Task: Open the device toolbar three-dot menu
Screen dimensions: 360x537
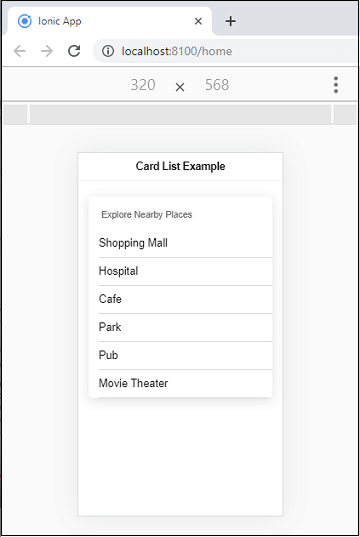Action: tap(336, 85)
